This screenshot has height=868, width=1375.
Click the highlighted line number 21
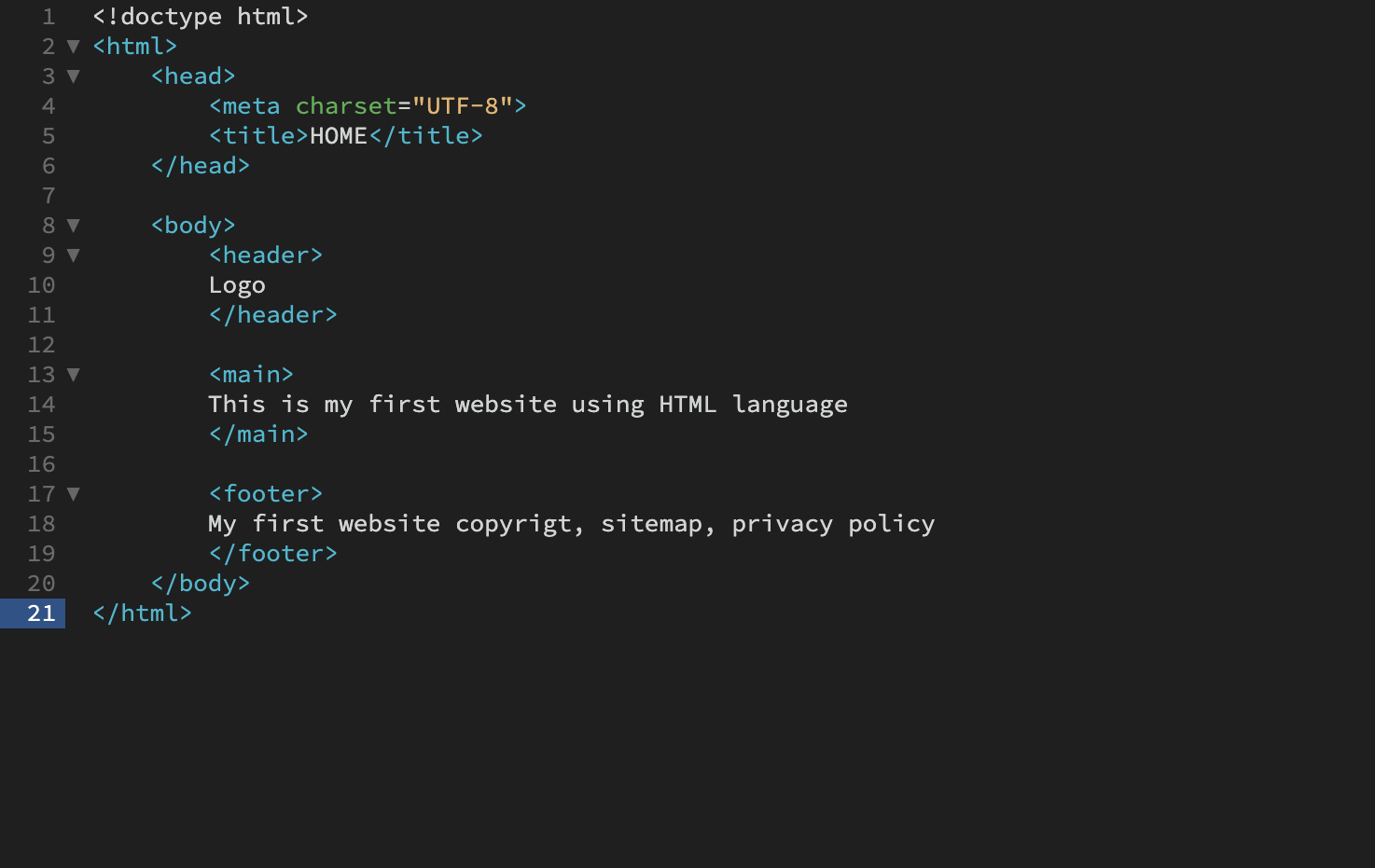[41, 613]
